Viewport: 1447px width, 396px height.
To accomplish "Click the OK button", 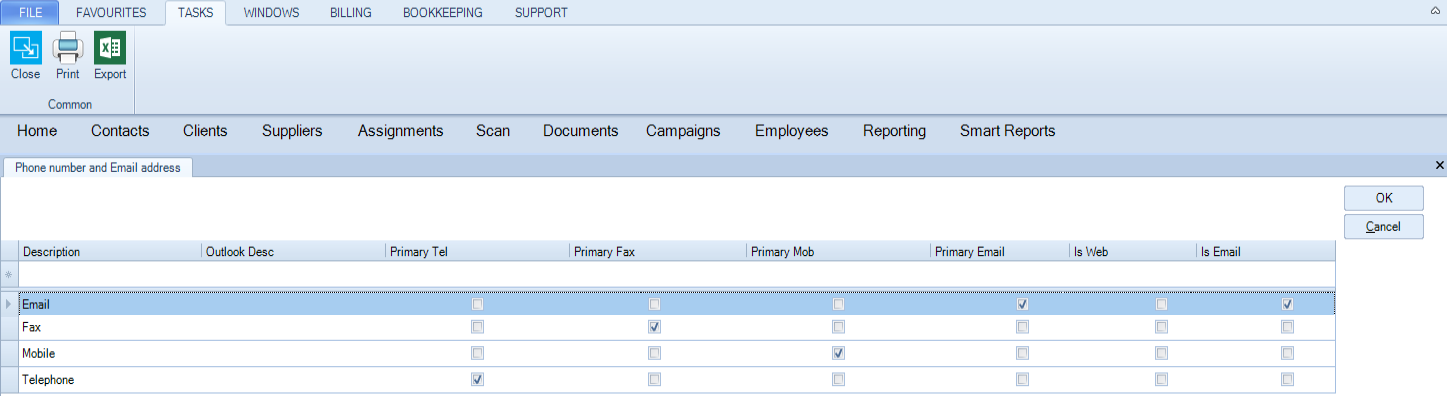I will click(x=1384, y=198).
